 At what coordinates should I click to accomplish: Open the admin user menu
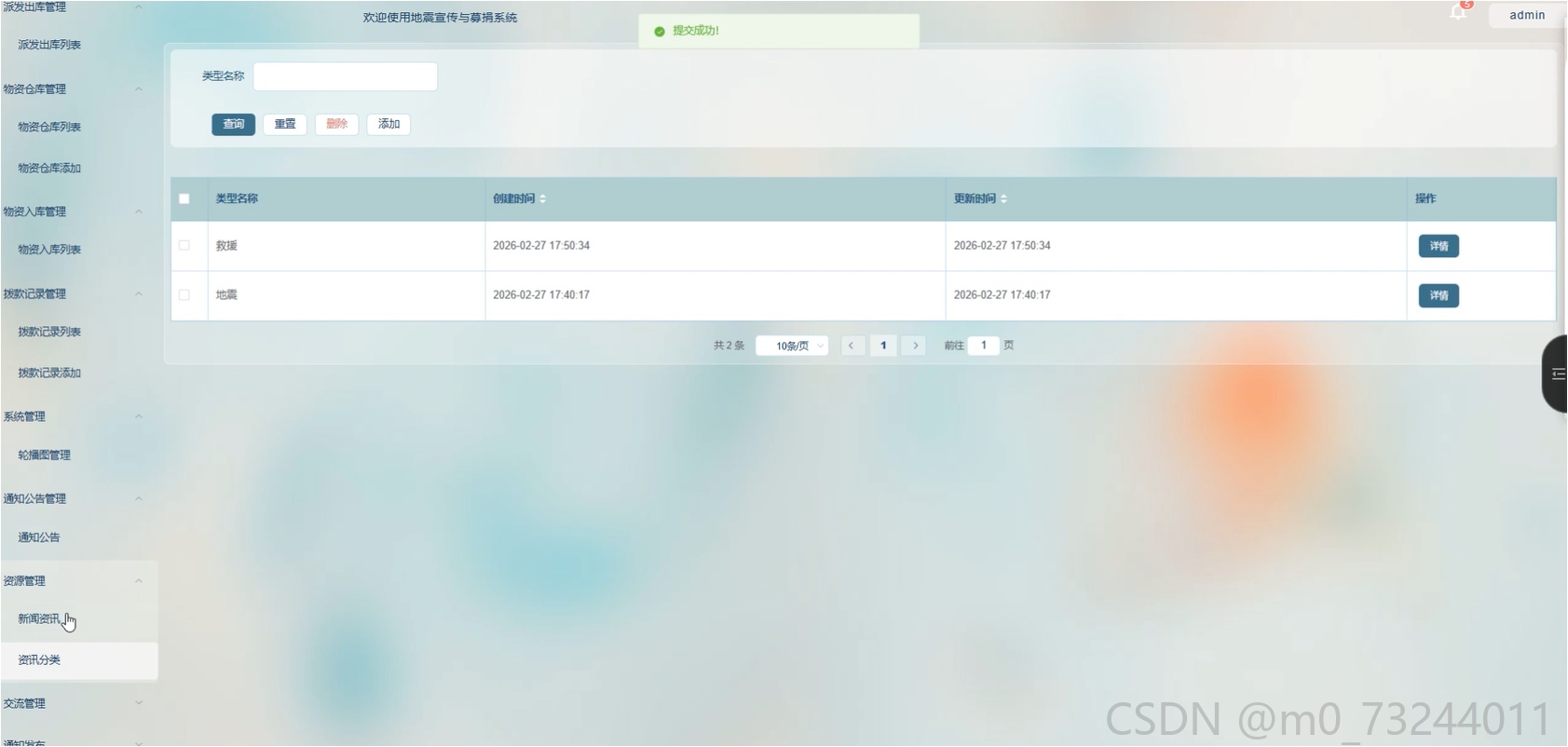coord(1527,15)
